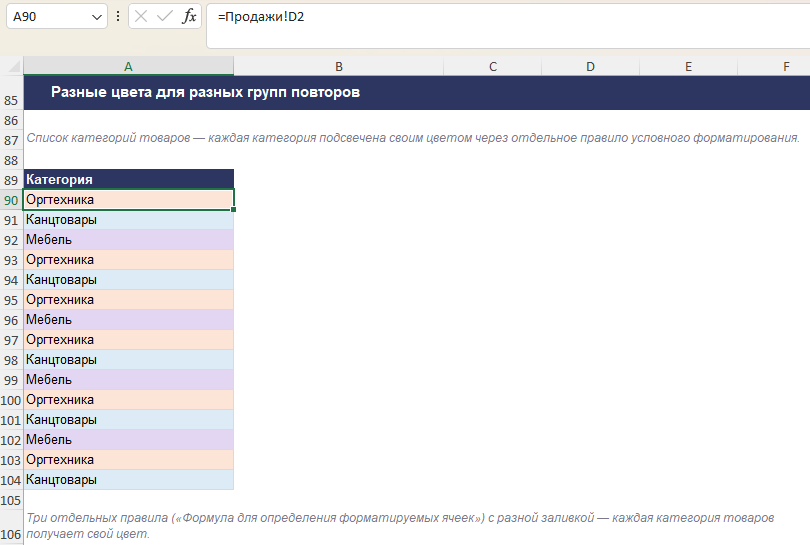Select column A header
The image size is (810, 545).
click(129, 66)
